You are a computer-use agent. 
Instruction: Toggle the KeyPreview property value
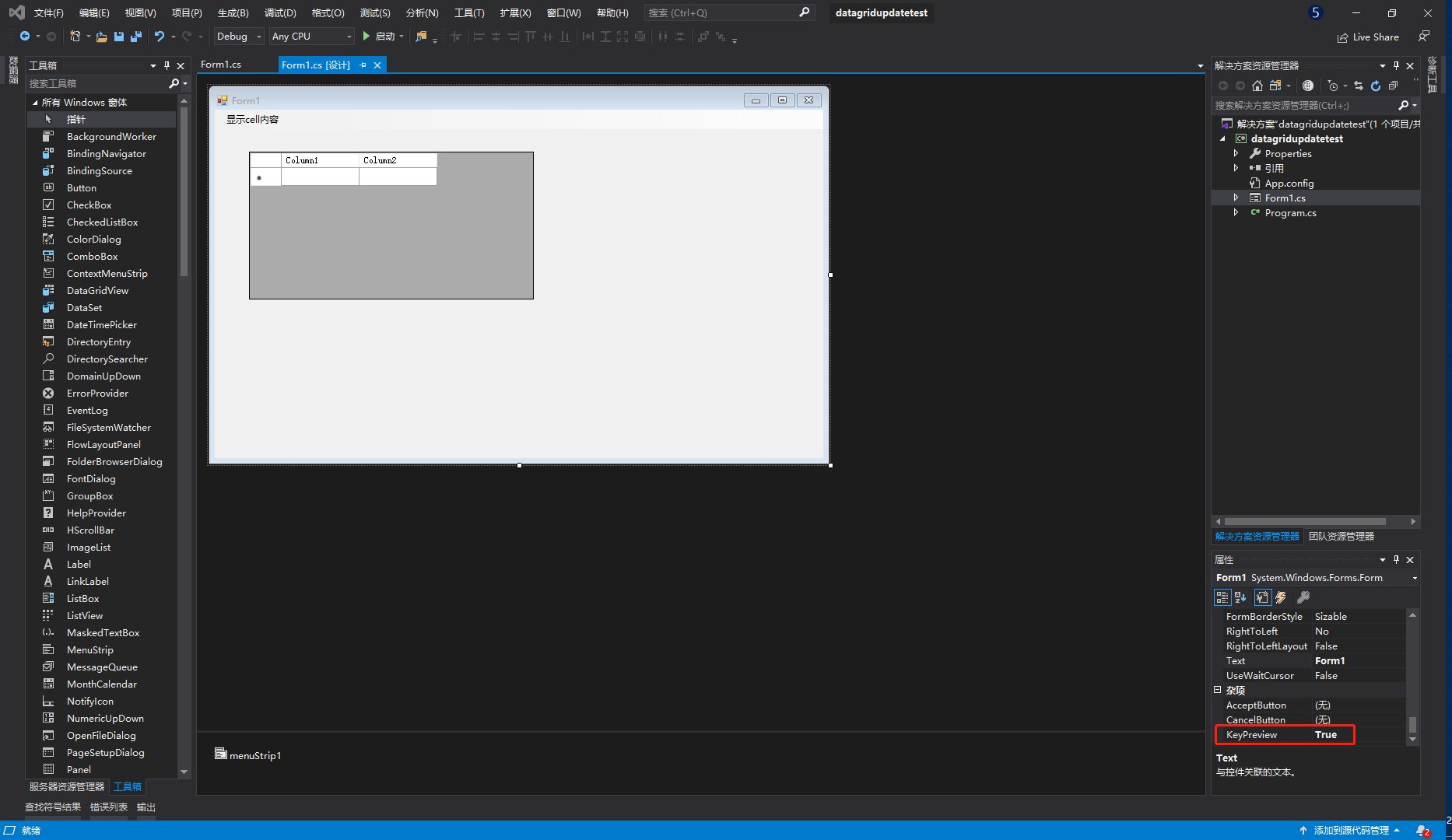point(1325,734)
